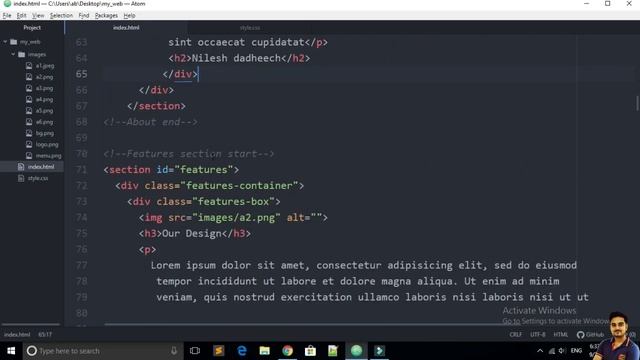Image resolution: width=640 pixels, height=360 pixels.
Task: Click the "Our Design" heading text
Action: (192, 233)
